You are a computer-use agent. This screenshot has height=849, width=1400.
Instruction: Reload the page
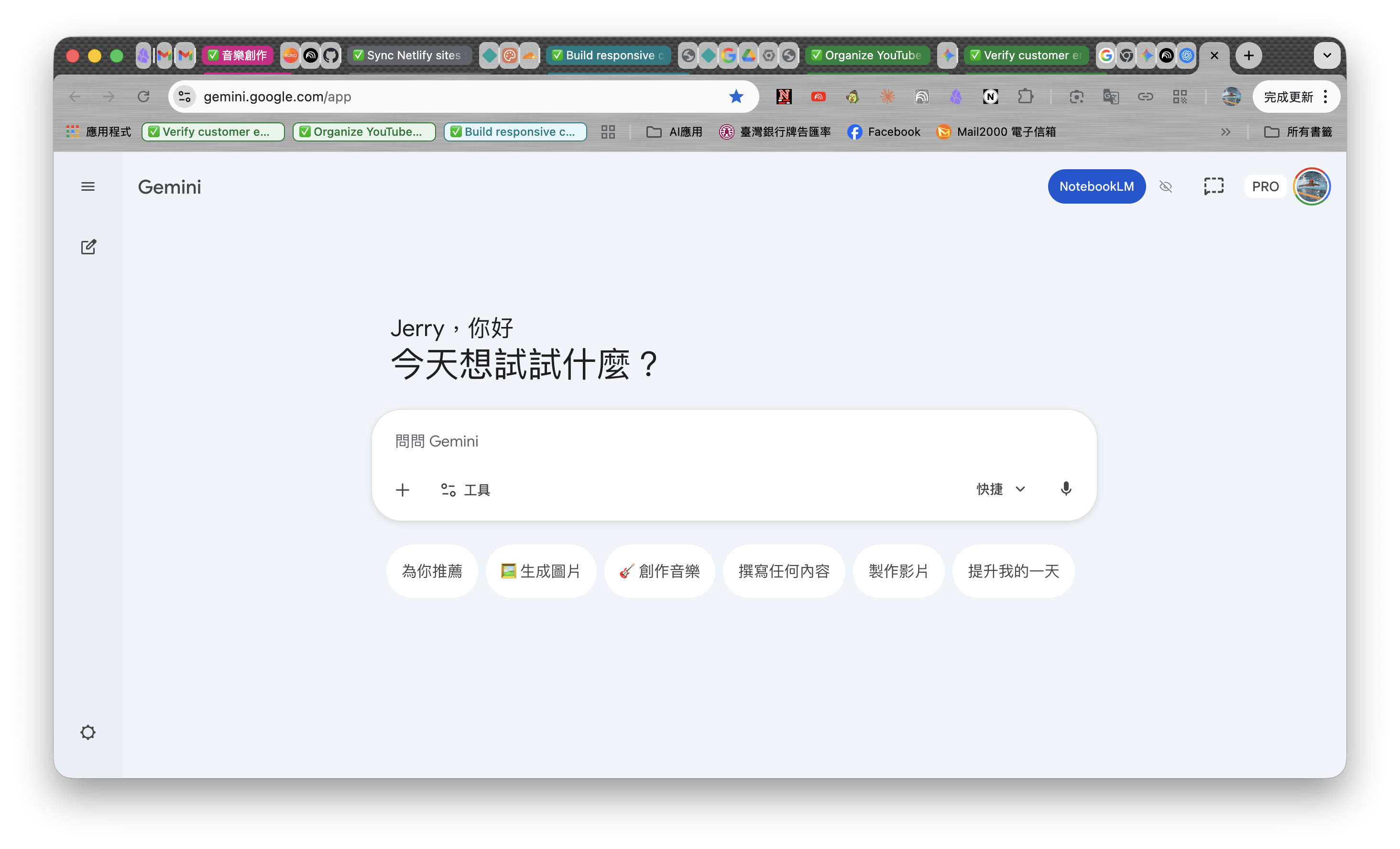pos(143,97)
